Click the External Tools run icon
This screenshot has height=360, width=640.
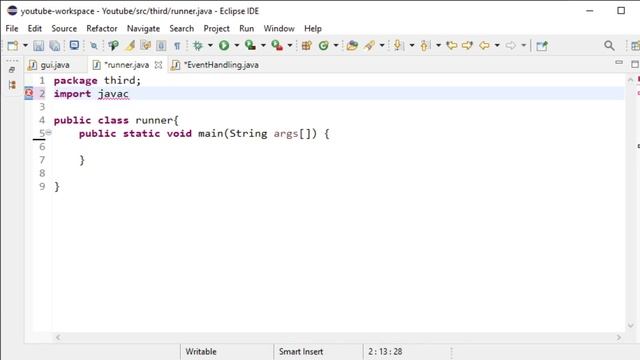[277, 45]
